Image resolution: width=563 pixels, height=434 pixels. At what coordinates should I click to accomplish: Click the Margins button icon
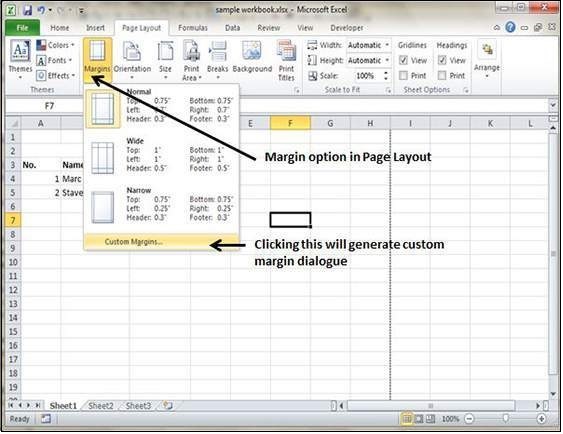click(97, 51)
